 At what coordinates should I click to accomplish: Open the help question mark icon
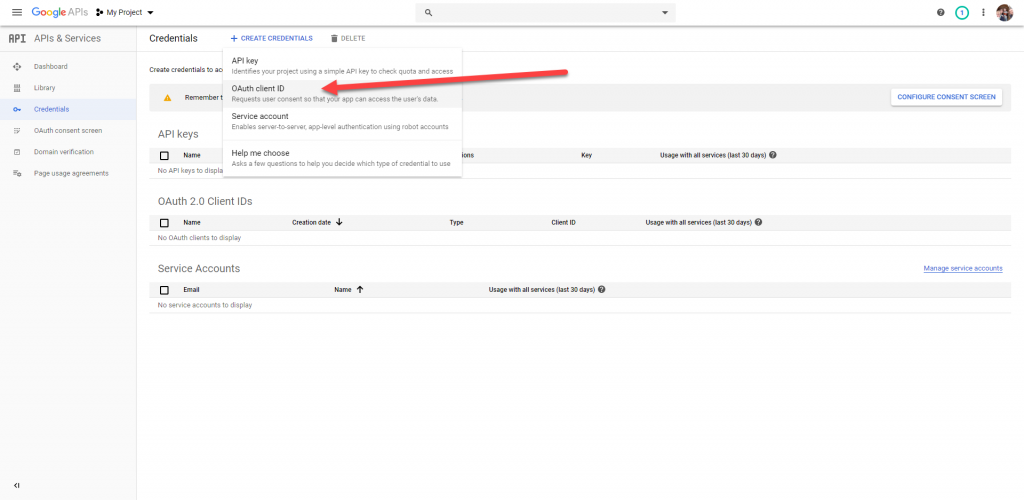click(x=940, y=12)
